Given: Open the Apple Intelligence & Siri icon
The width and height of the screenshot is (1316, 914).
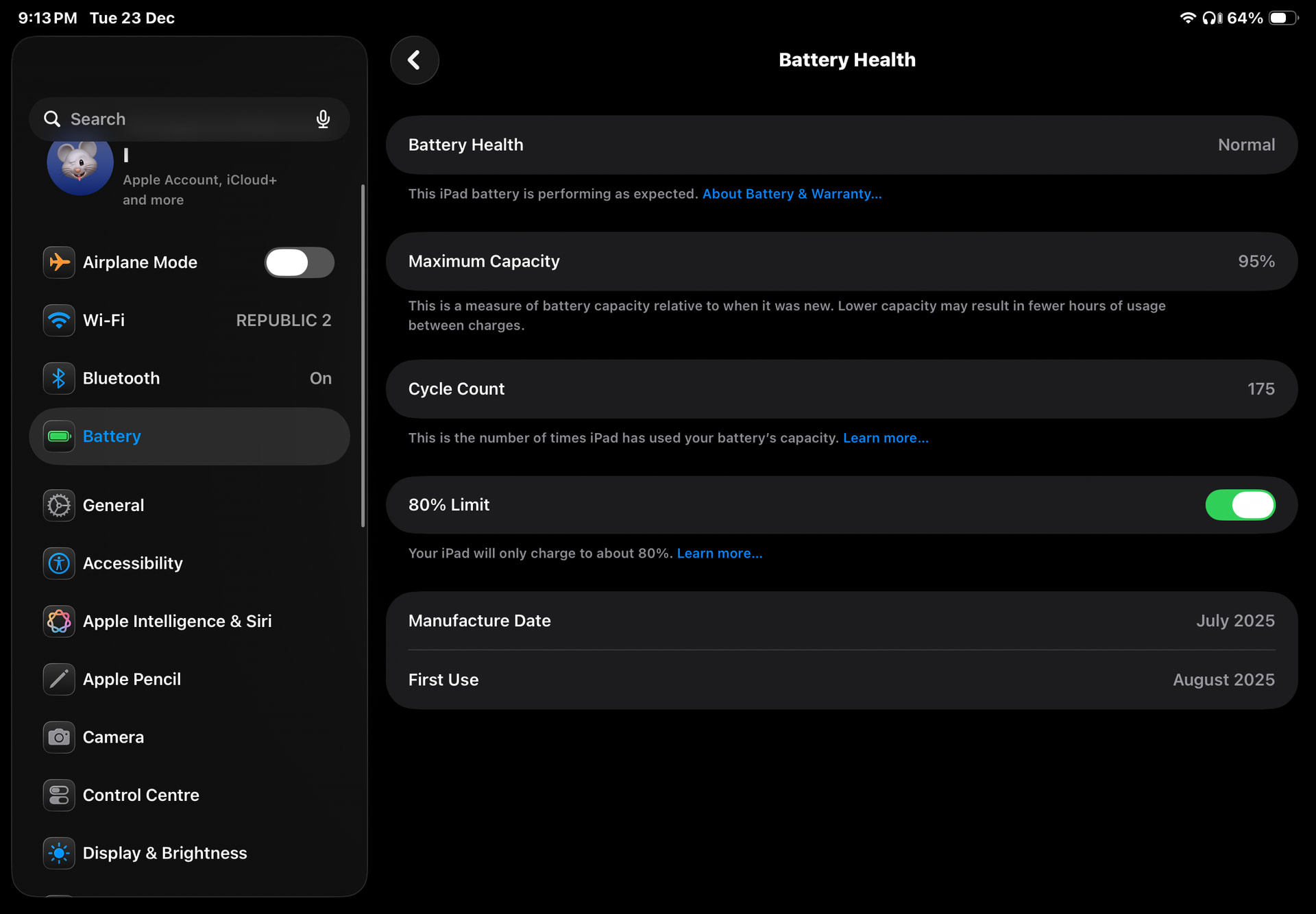Looking at the screenshot, I should point(59,621).
